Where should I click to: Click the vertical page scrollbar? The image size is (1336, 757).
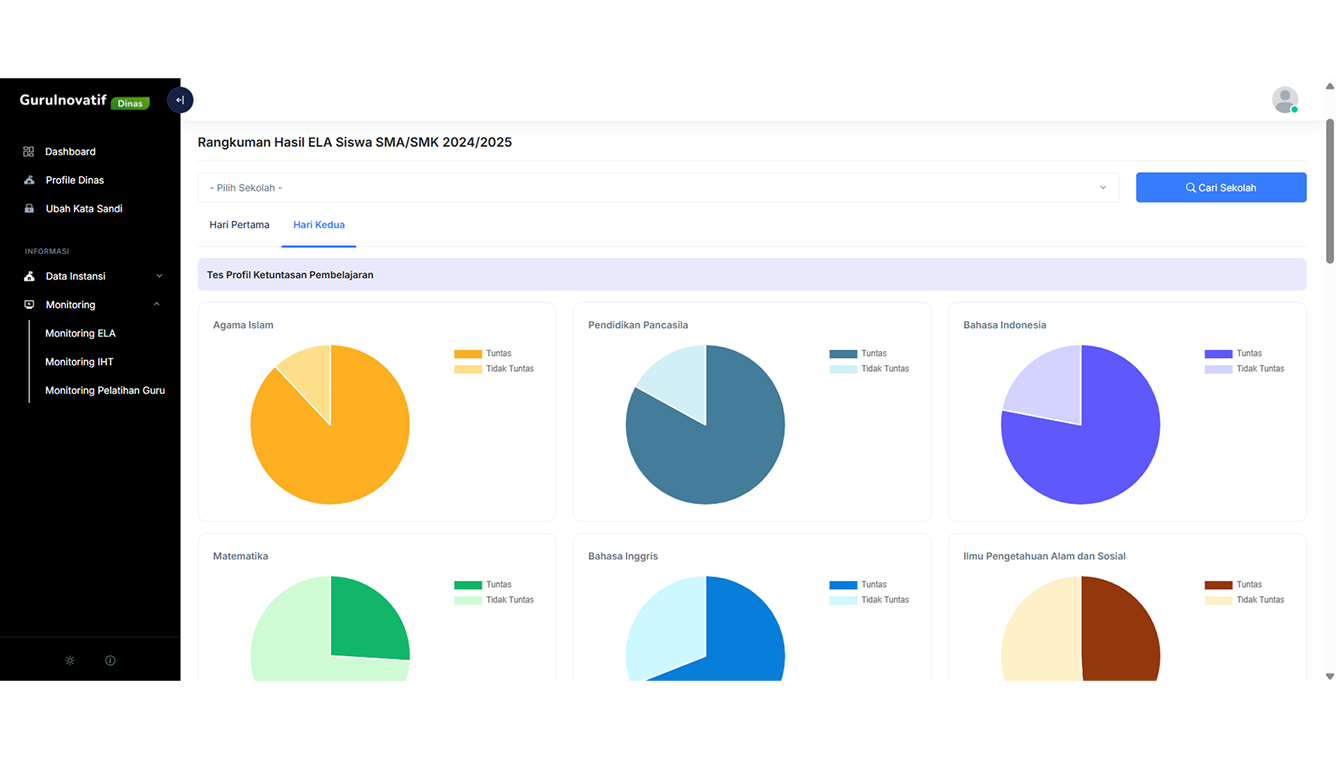[x=1329, y=190]
